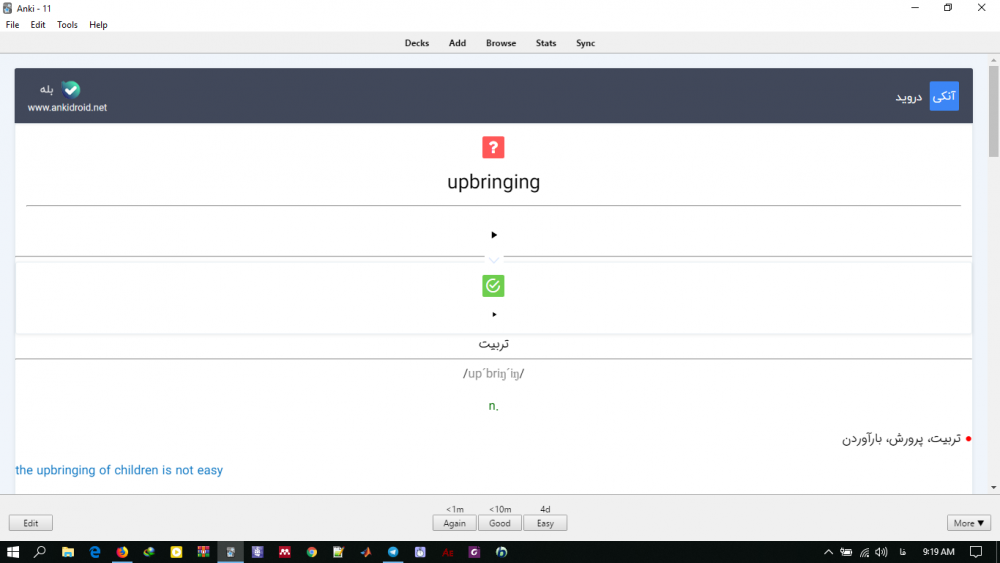Viewport: 1000px width, 563px height.
Task: Click the red question mark icon
Action: click(493, 148)
